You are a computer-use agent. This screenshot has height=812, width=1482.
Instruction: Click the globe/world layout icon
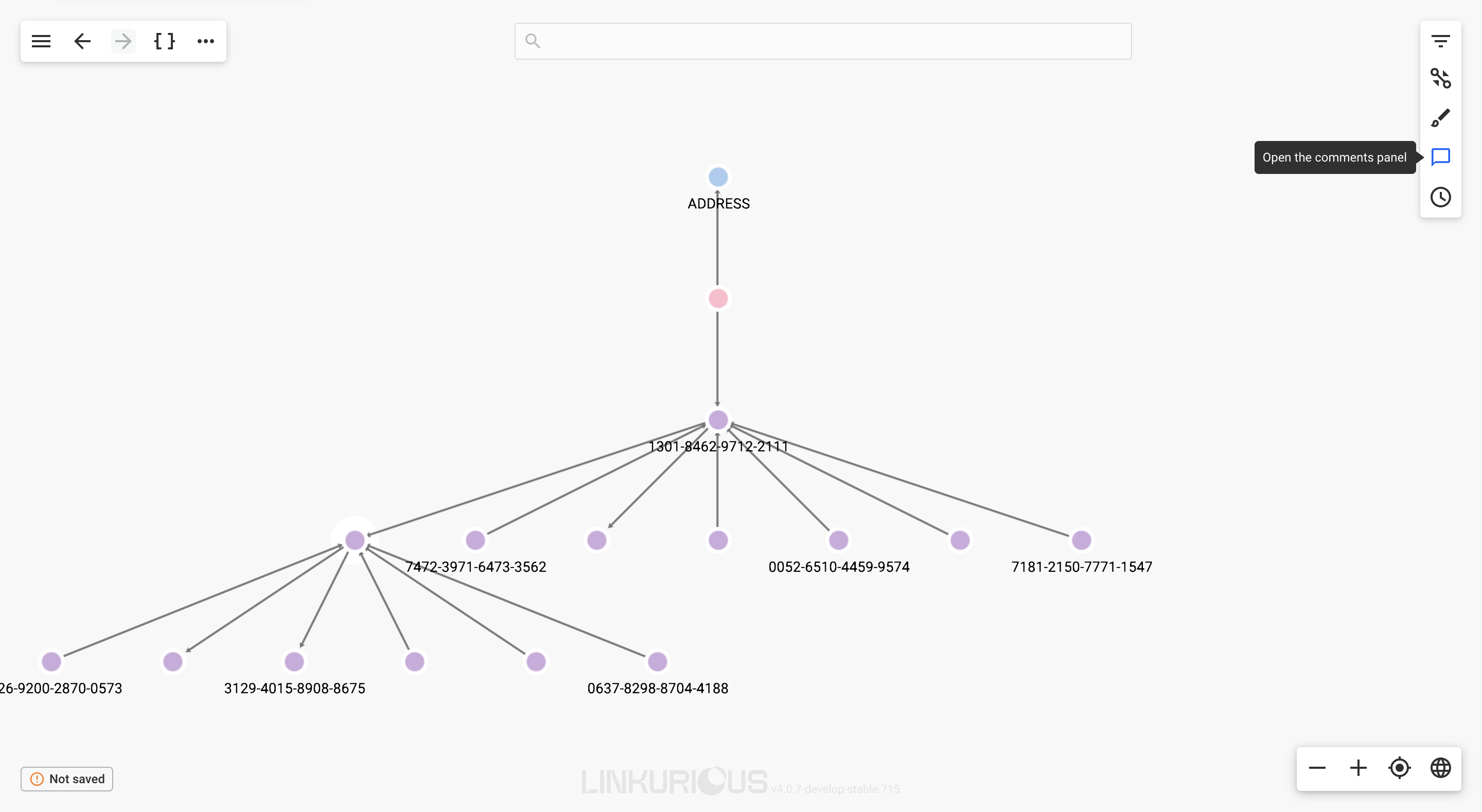[x=1441, y=768]
